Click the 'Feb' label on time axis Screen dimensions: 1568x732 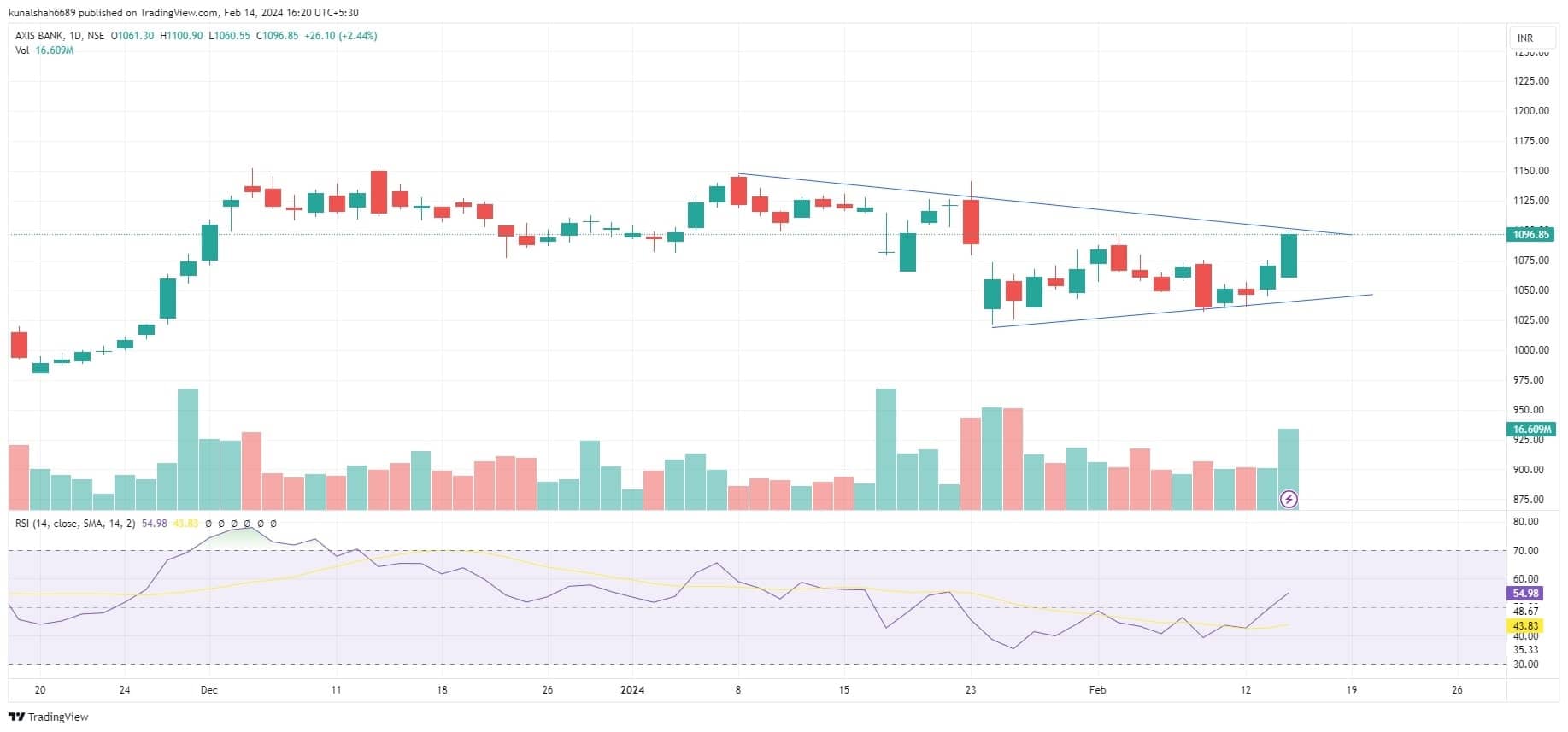click(1097, 690)
